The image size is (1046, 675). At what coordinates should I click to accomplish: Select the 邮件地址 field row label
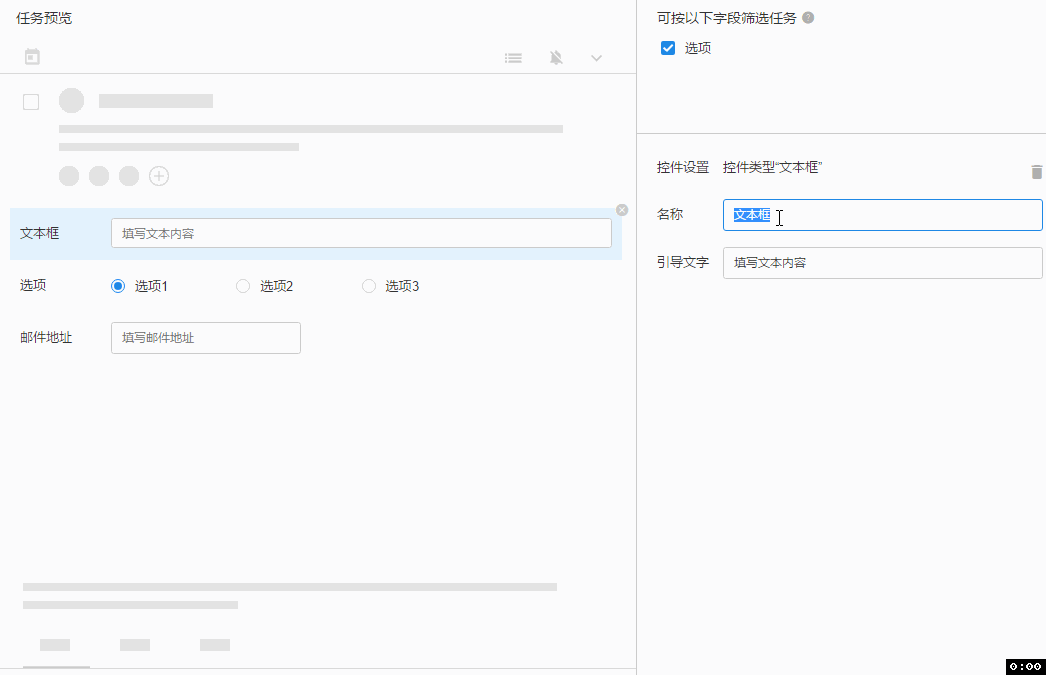coord(46,338)
